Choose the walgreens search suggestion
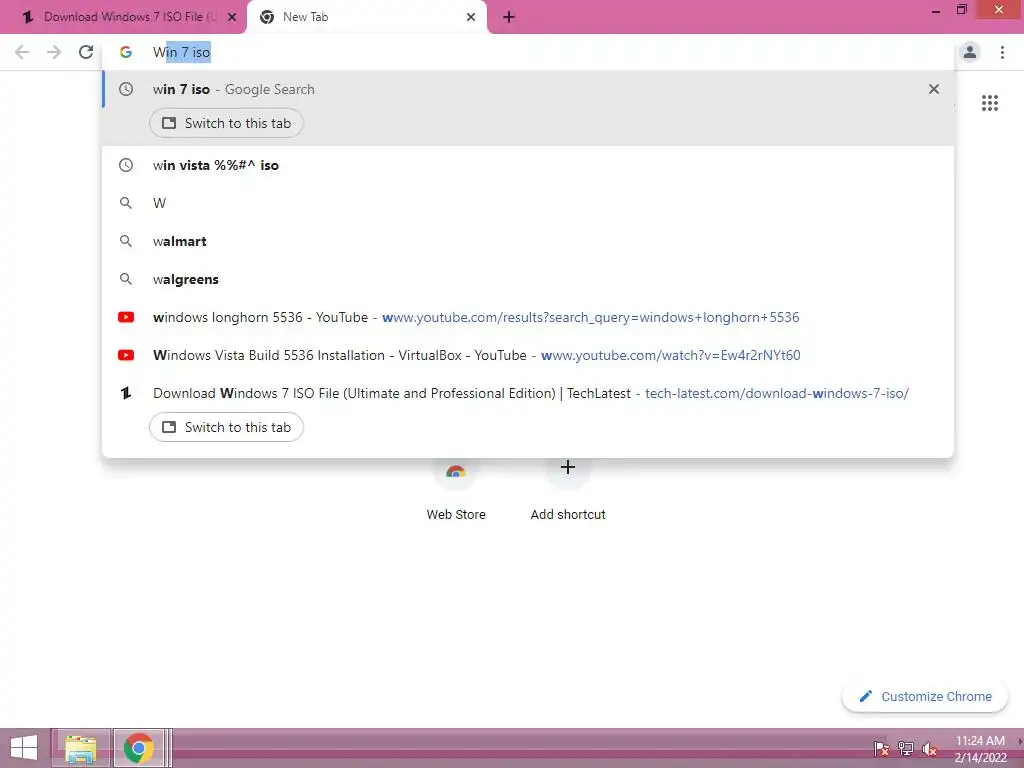 click(528, 279)
